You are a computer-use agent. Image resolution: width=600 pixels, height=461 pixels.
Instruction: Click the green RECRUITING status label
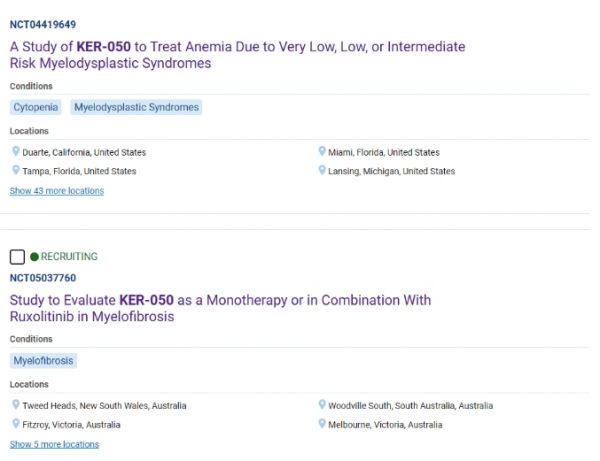click(69, 256)
